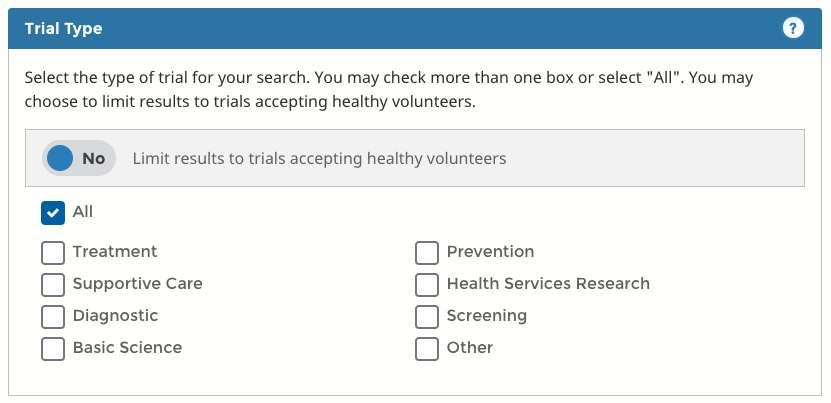Click the 'Screening' label text
The height and width of the screenshot is (403, 831).
(486, 316)
